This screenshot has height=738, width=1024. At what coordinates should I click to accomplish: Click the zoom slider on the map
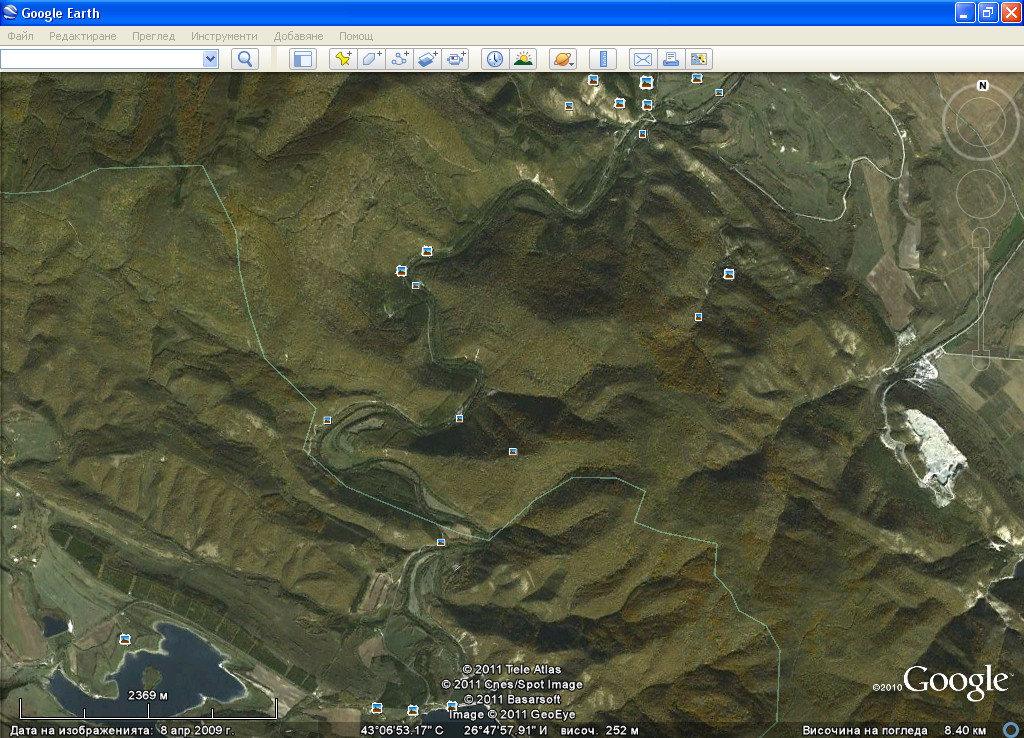(x=981, y=295)
